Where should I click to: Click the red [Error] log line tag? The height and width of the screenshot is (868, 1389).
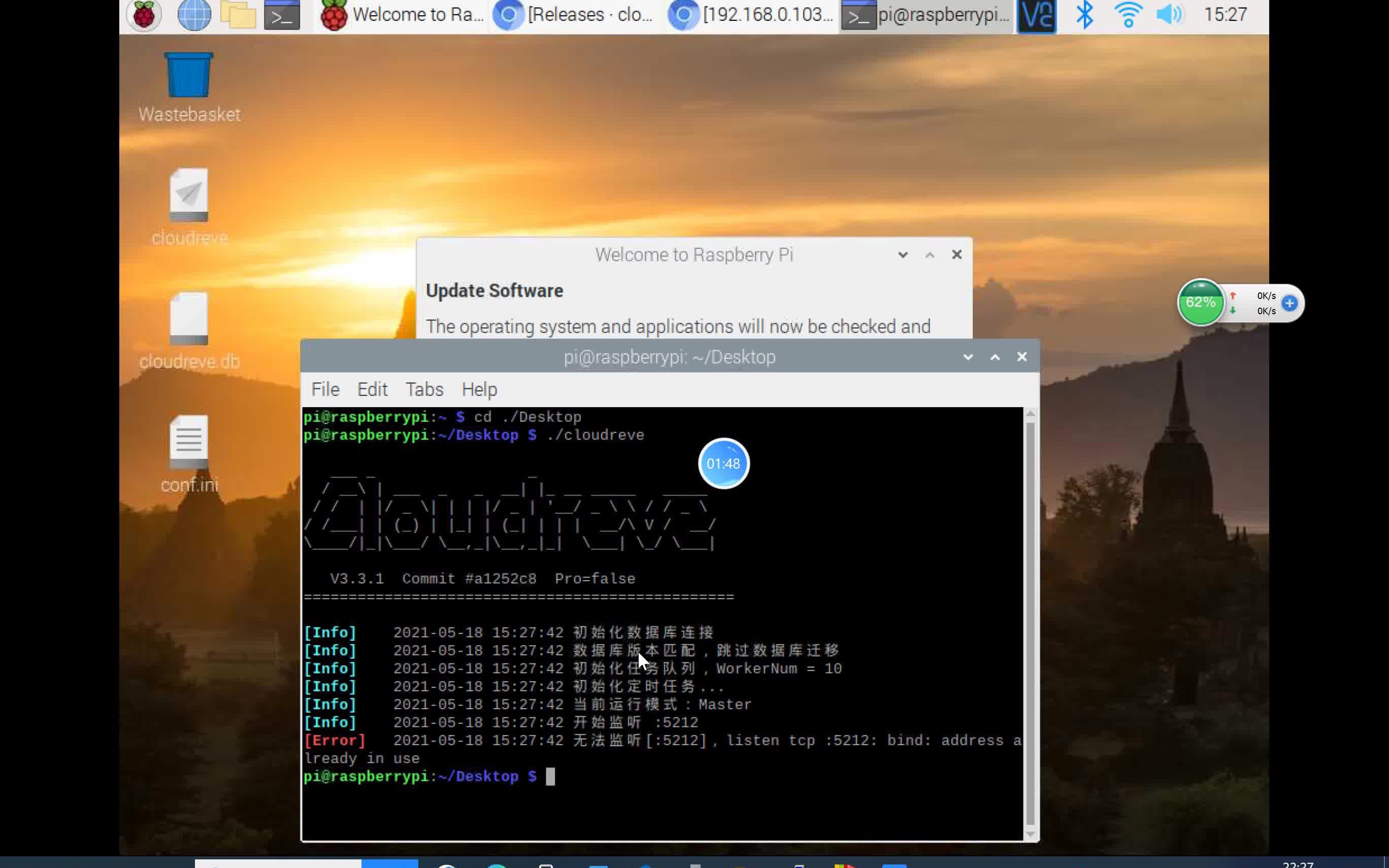[x=335, y=741]
